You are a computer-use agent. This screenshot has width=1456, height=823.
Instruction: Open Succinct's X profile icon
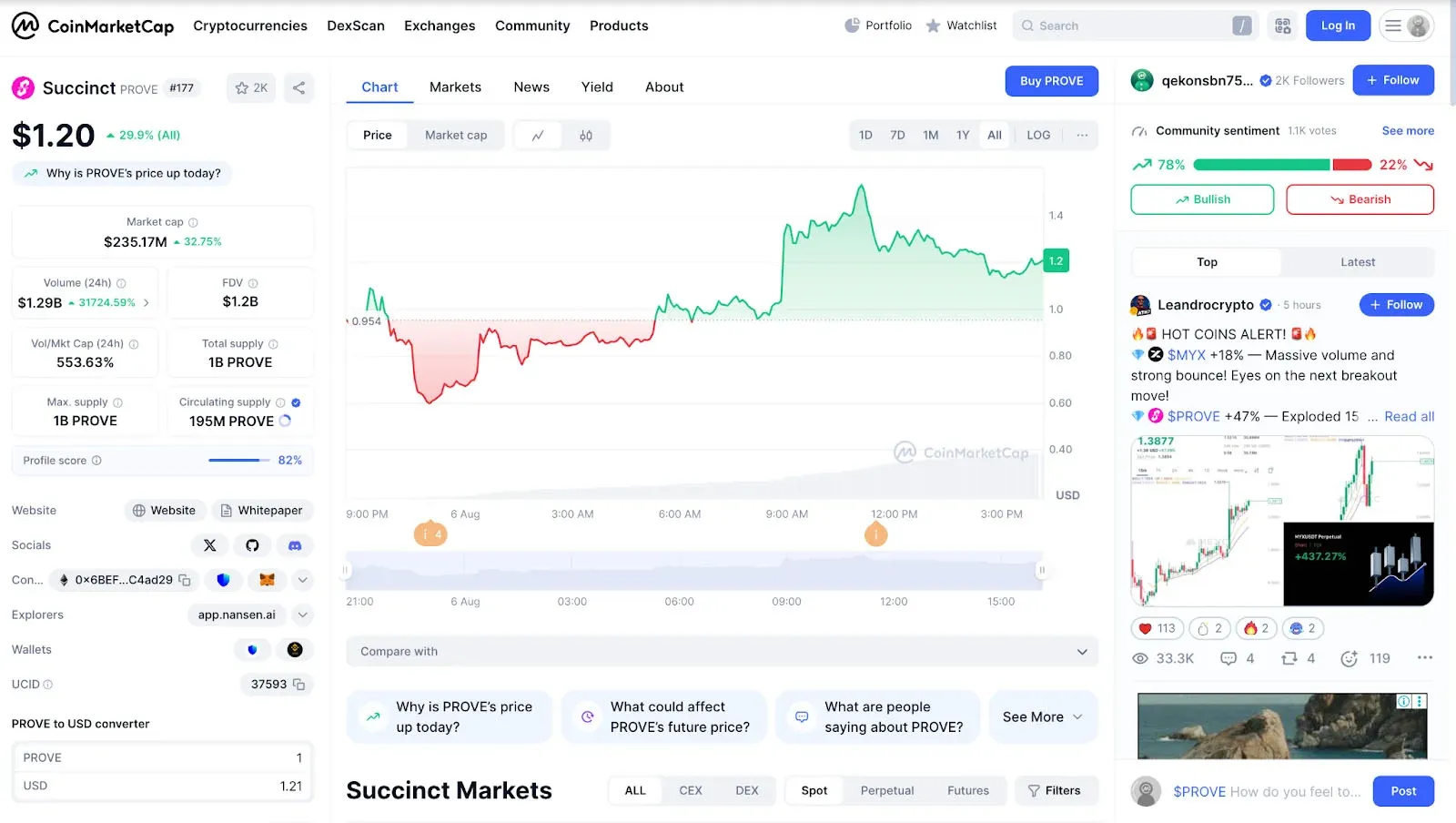click(x=210, y=544)
